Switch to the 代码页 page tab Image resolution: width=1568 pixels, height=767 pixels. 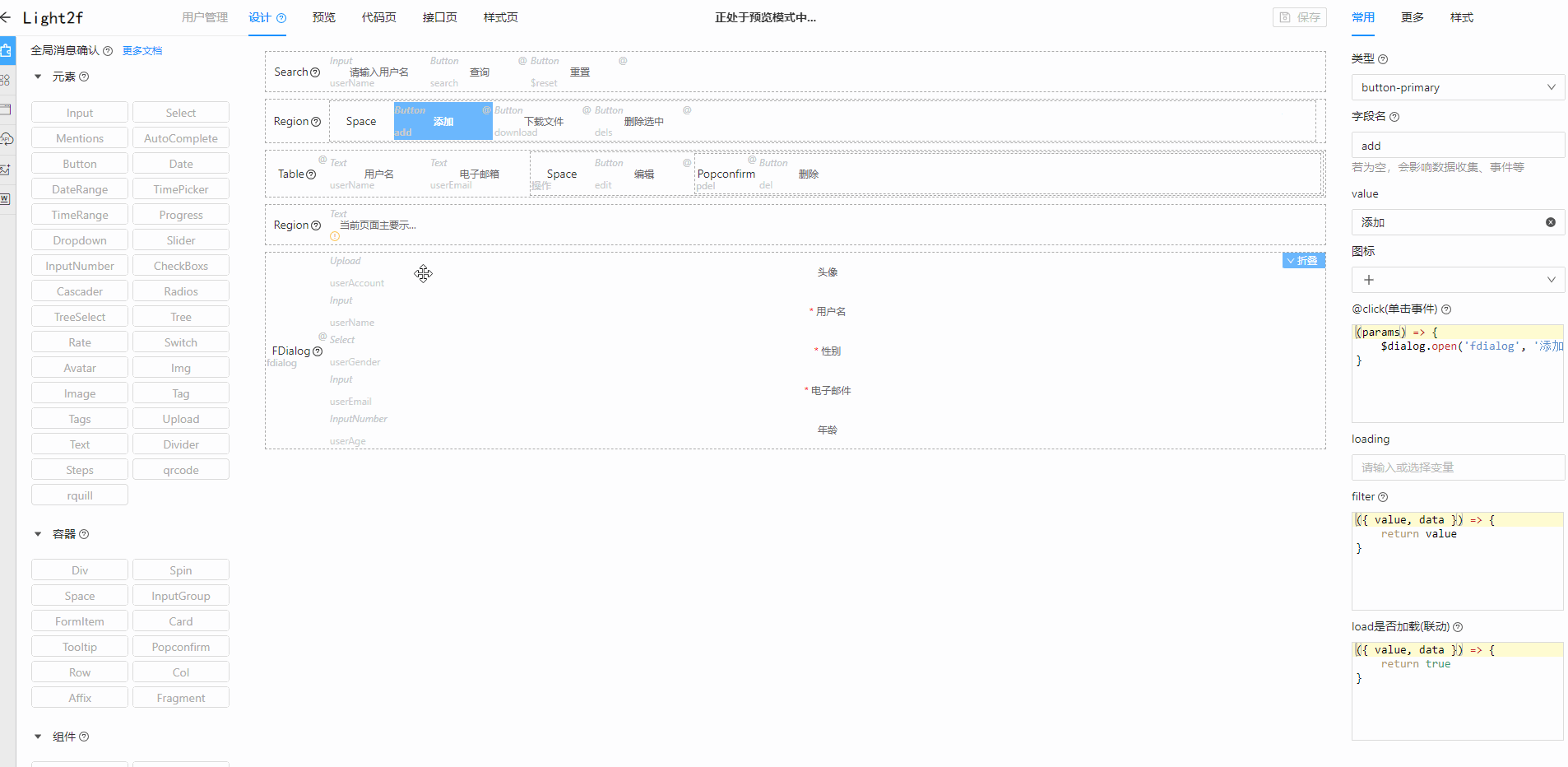(378, 16)
